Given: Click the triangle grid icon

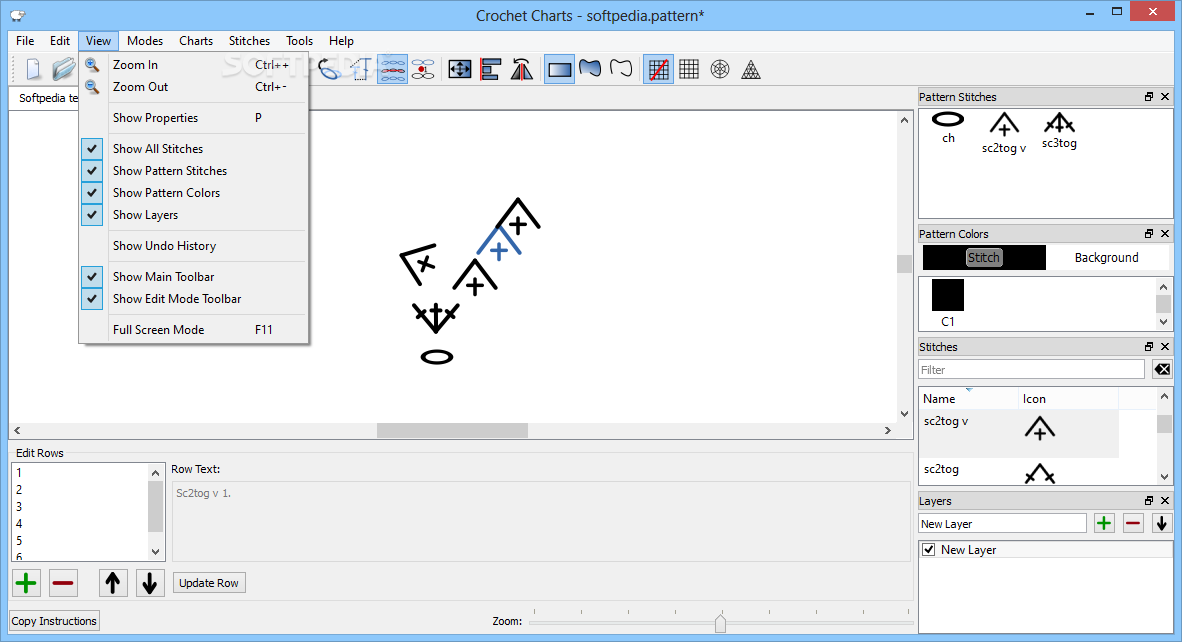Looking at the screenshot, I should tap(751, 69).
